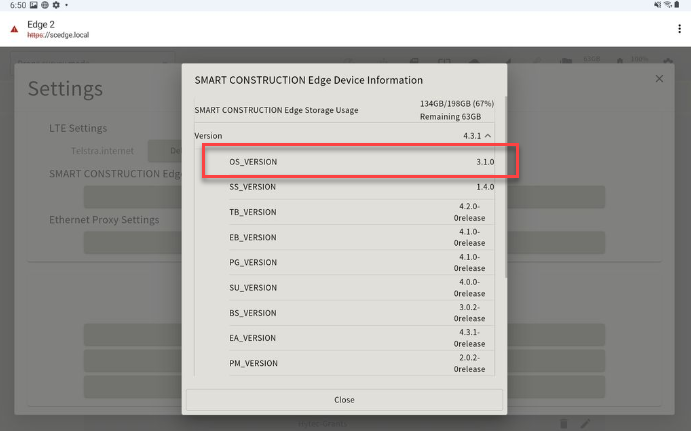691x431 pixels.
Task: Click the dialog's vertical scrollbar
Action: point(505,187)
